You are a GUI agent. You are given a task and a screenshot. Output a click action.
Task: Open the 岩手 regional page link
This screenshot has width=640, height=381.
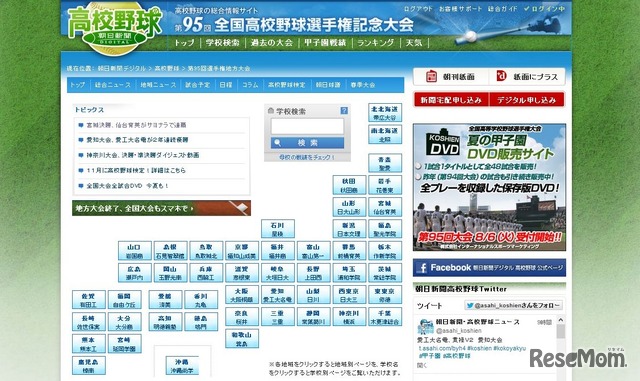click(384, 181)
